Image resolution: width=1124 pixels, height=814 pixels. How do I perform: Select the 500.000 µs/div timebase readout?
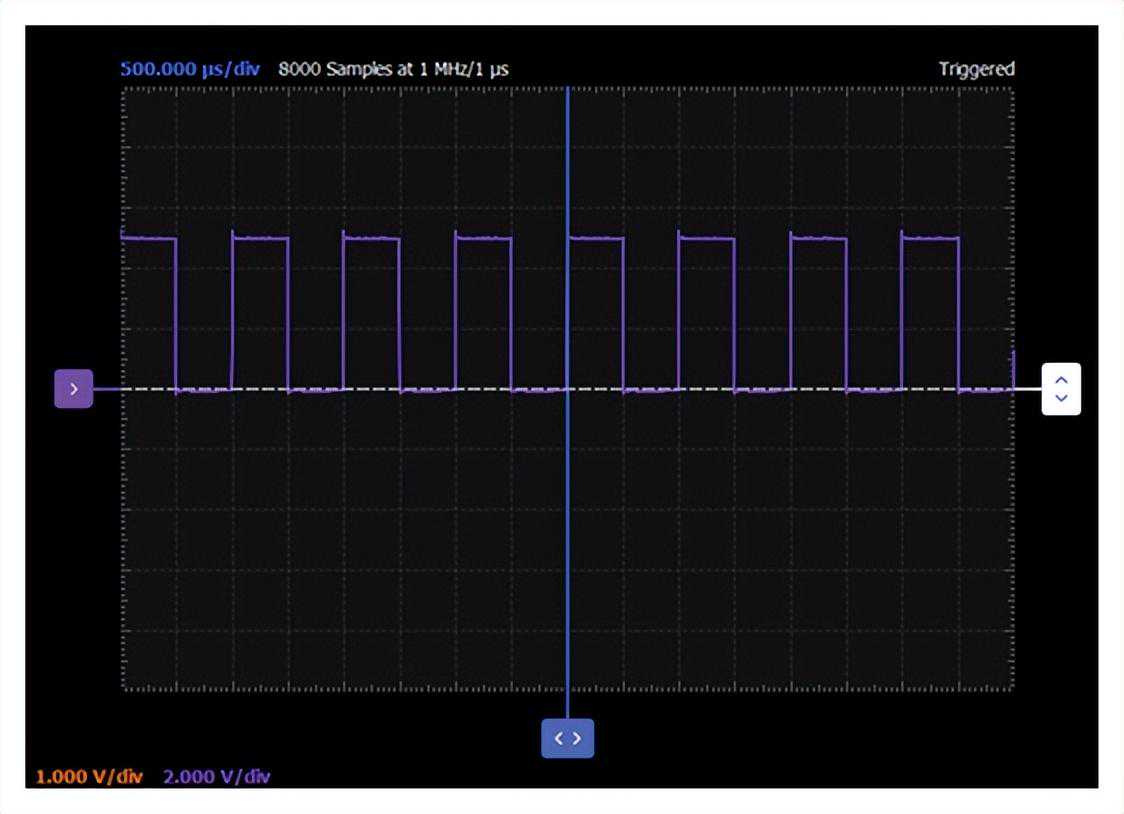[190, 69]
